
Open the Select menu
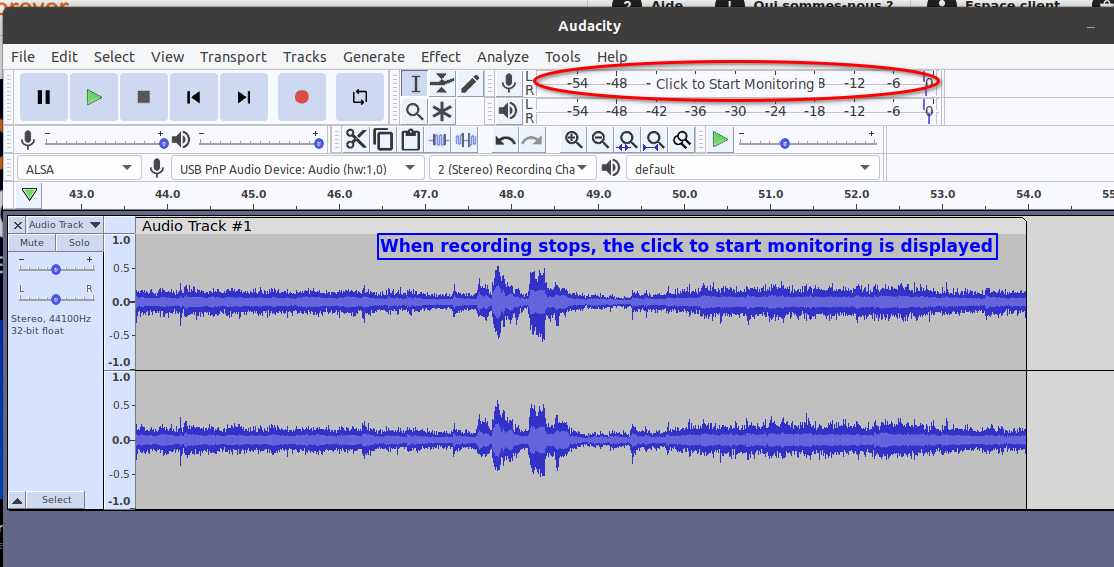pos(114,57)
